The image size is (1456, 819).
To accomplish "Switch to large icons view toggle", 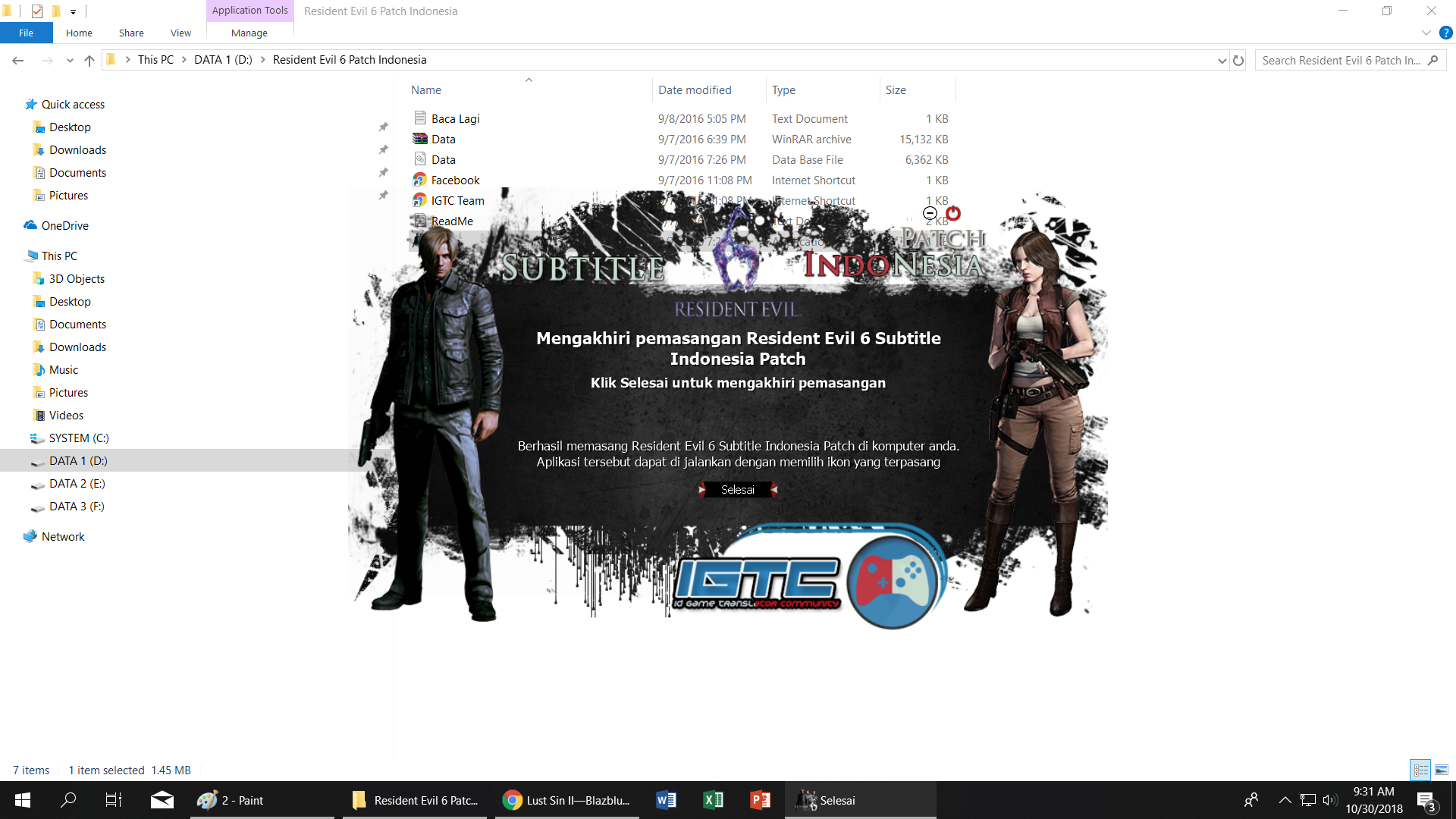I will point(1442,770).
